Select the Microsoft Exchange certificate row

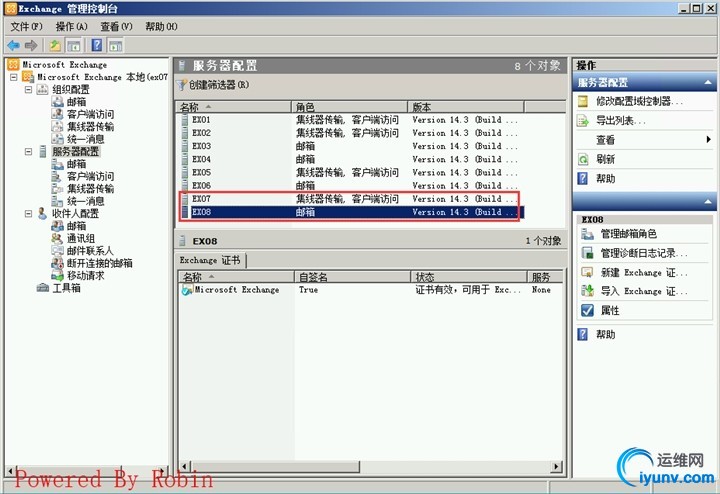tap(371, 290)
